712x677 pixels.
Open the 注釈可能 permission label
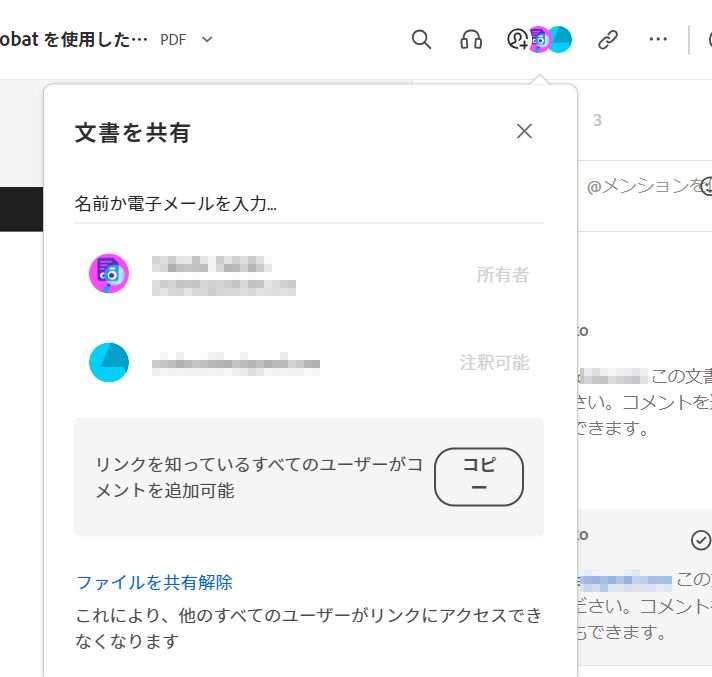pos(494,363)
